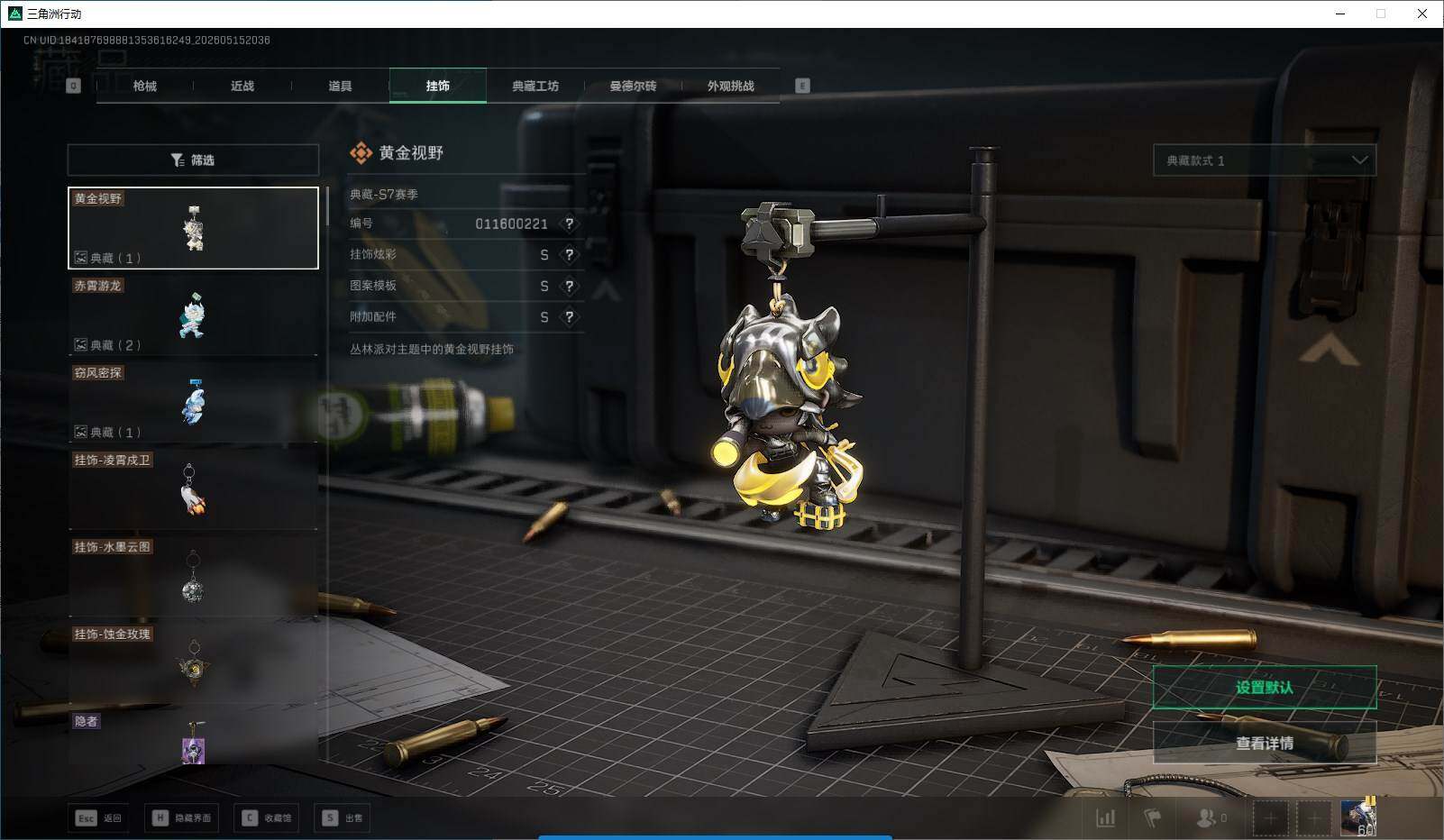
Task: Click the second empty squad plus slot
Action: (1314, 818)
